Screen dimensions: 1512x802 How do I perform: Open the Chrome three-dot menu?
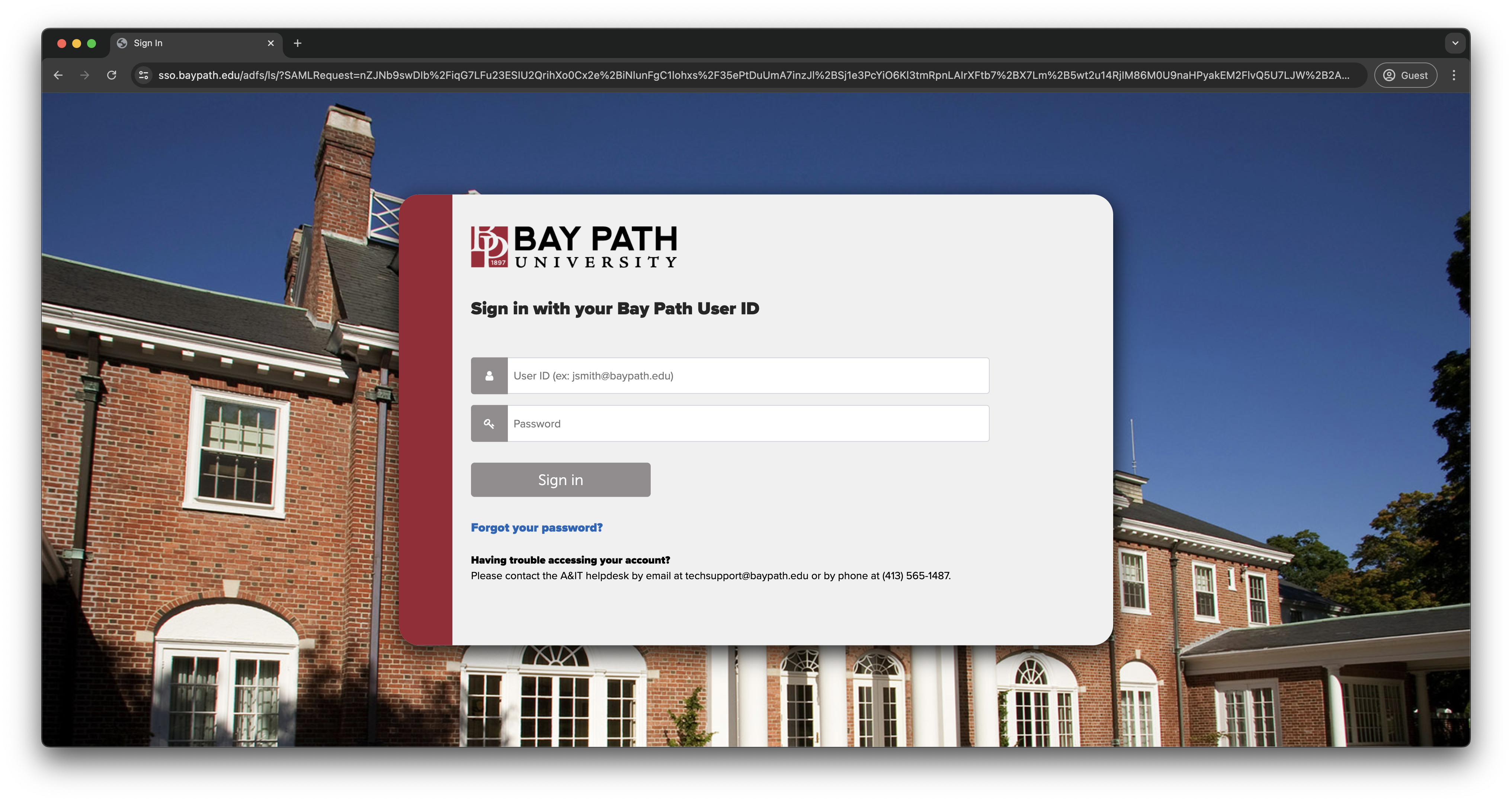tap(1453, 75)
